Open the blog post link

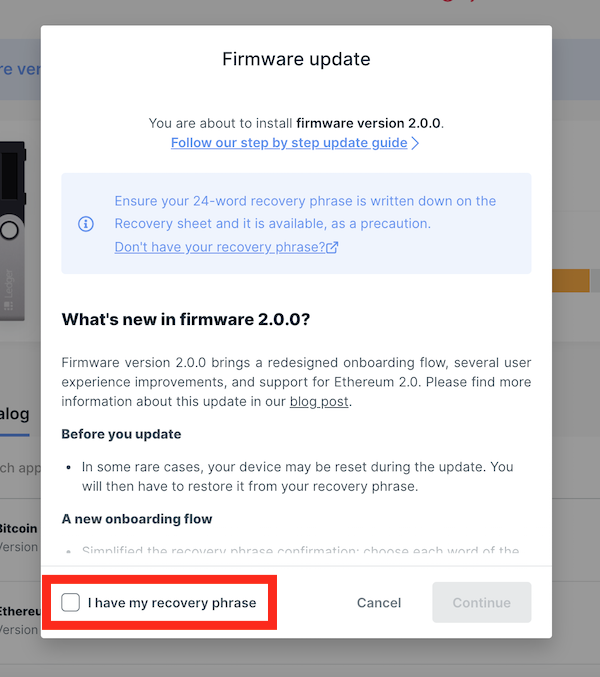pyautogui.click(x=319, y=402)
